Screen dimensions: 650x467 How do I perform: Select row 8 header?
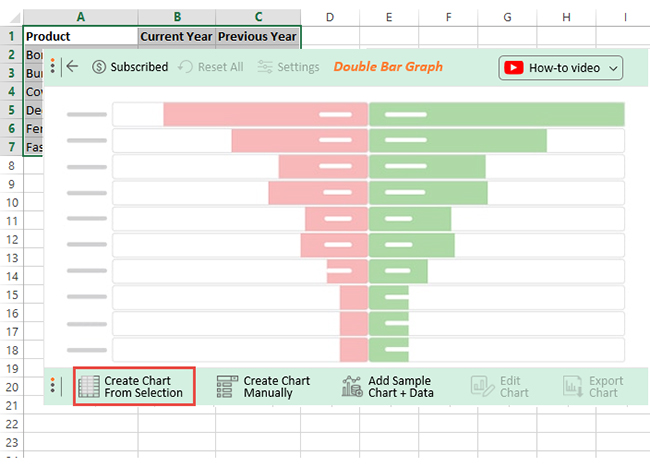[12, 166]
